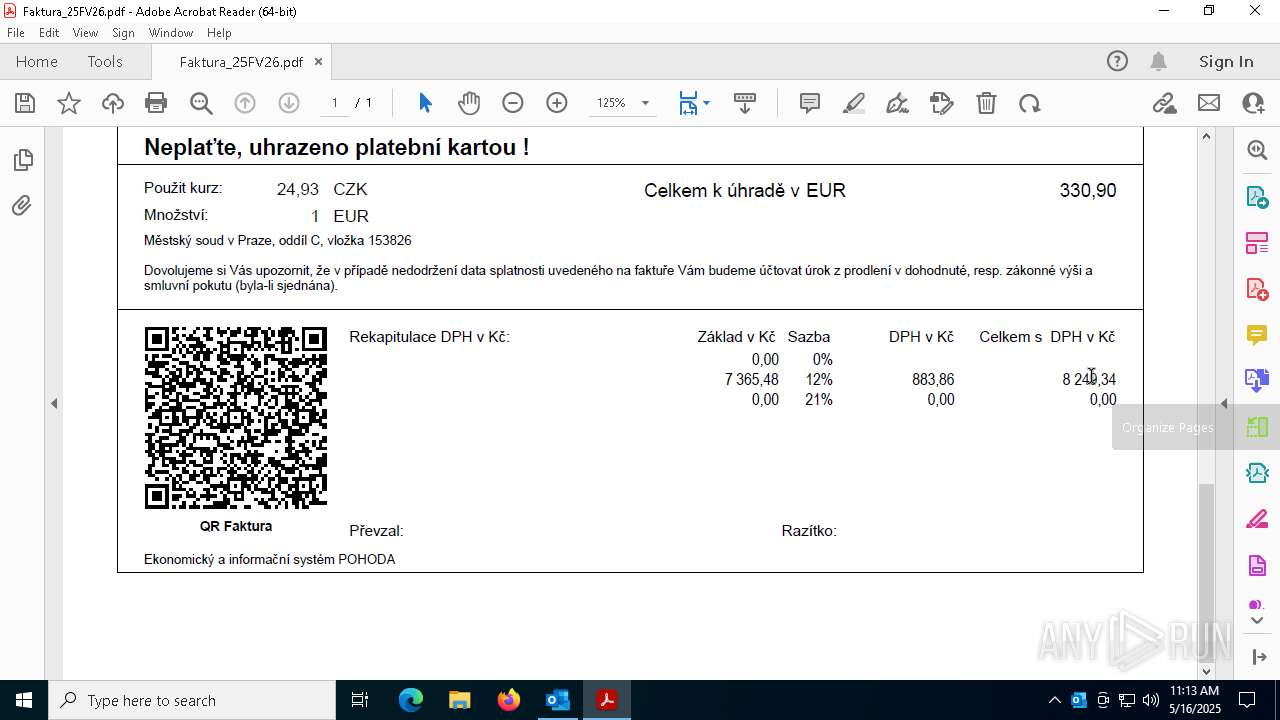The height and width of the screenshot is (720, 1280).
Task: Switch to the Tools tab
Action: pyautogui.click(x=105, y=61)
